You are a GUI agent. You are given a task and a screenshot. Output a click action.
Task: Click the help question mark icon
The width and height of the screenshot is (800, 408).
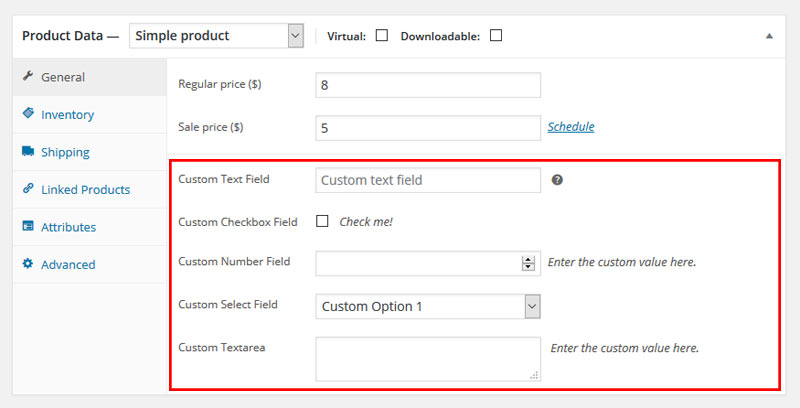tap(557, 180)
